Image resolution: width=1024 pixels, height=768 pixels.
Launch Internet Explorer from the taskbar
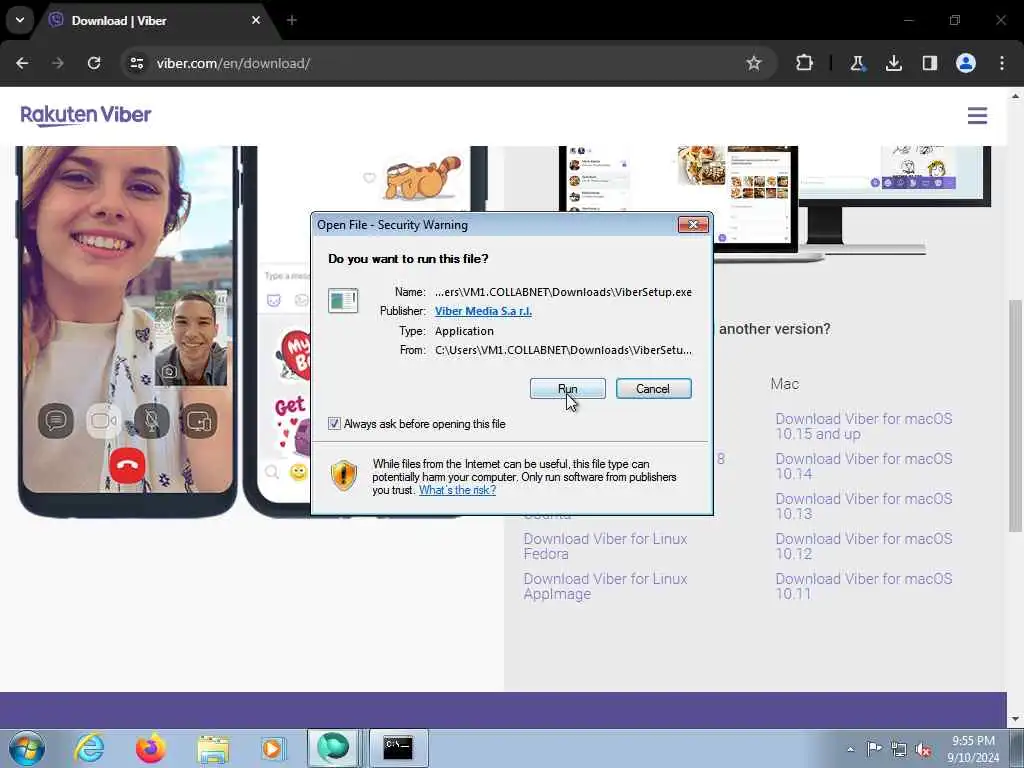tap(89, 748)
